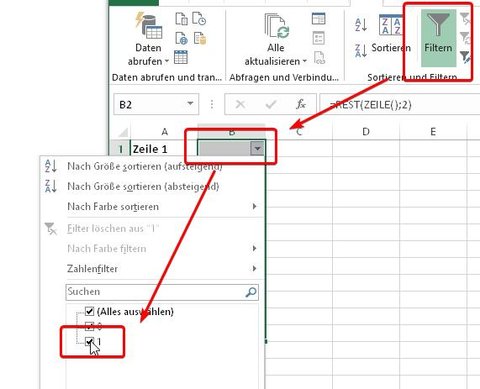Click inside the Suchen filter search field

coord(155,292)
